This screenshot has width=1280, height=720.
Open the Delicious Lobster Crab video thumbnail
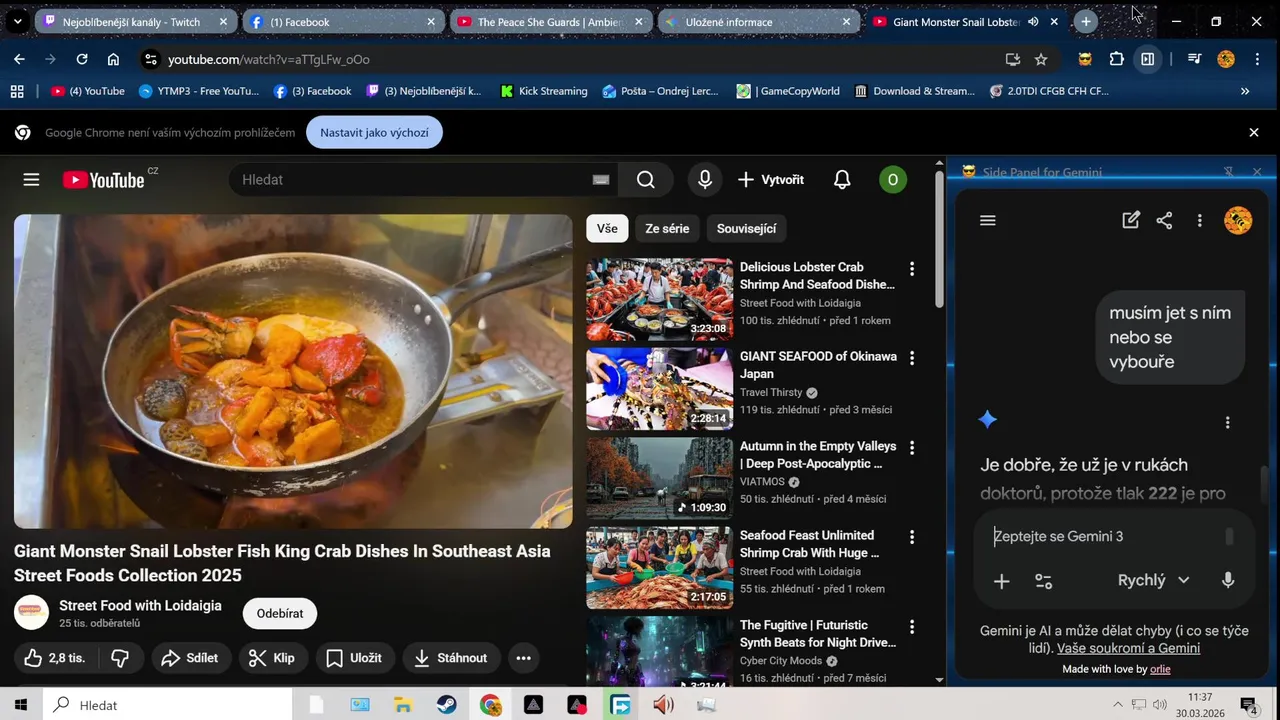[659, 300]
